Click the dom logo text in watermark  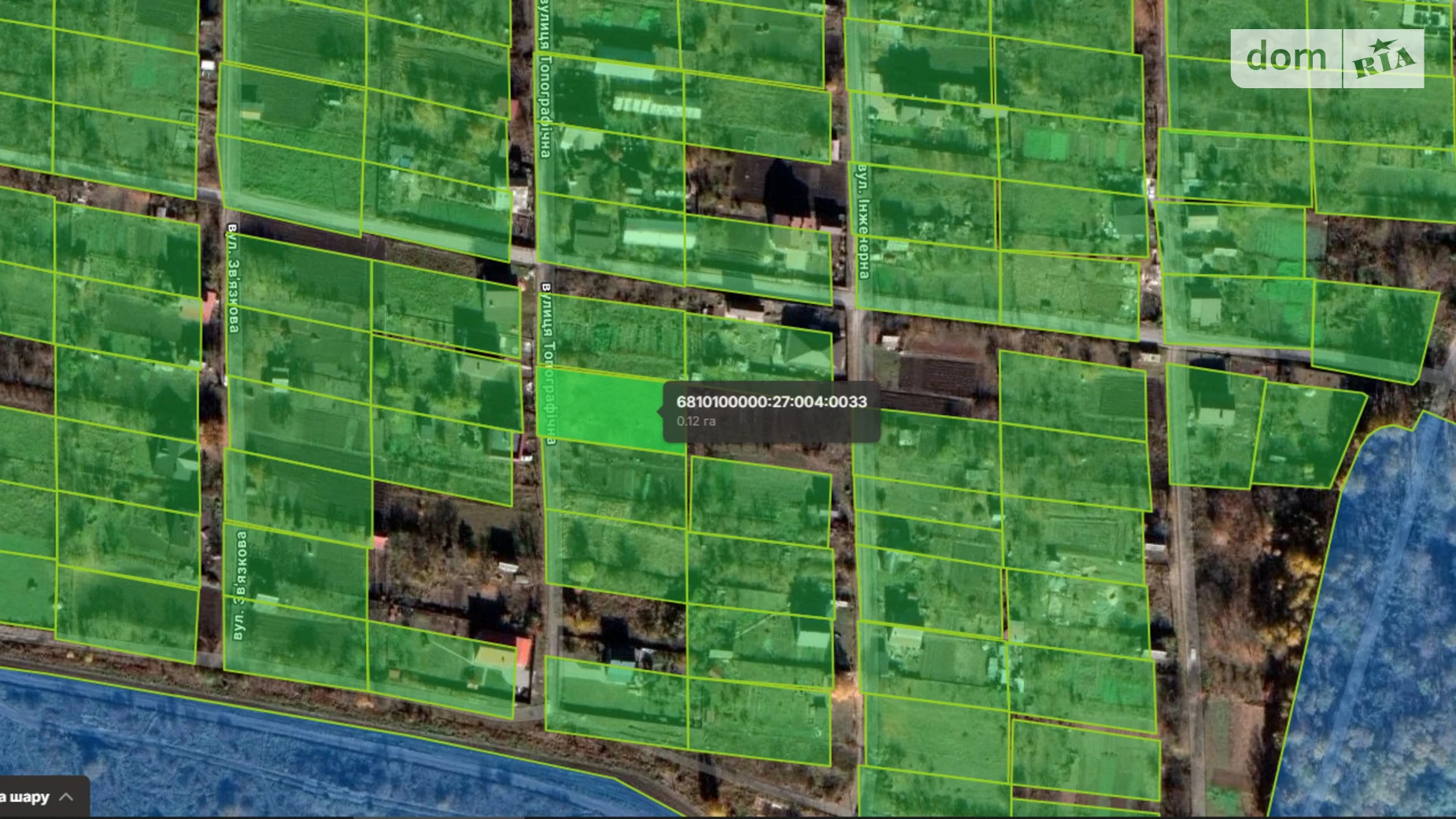1286,57
